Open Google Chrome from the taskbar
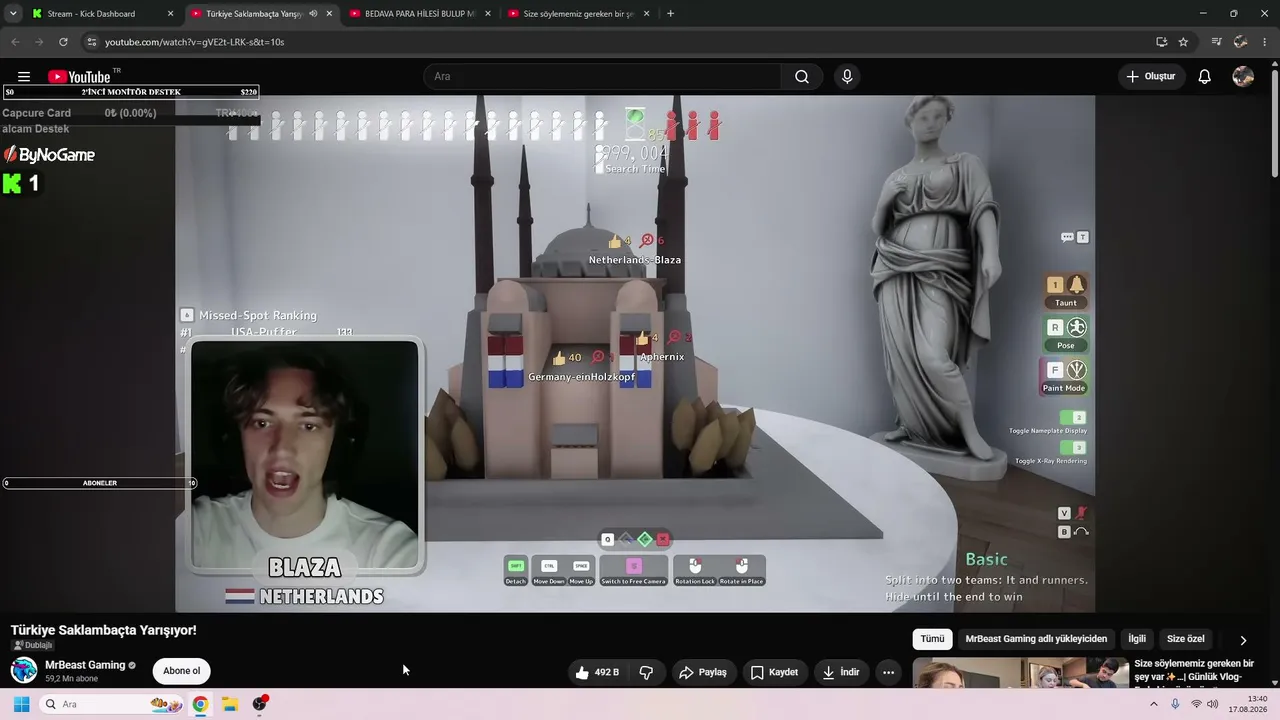Viewport: 1280px width, 720px height. pos(200,704)
